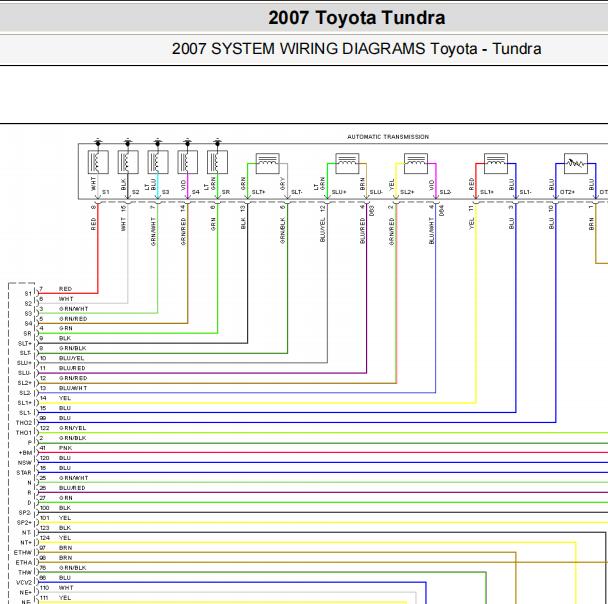Select the SLU coil symbol in transmission
This screenshot has width=608, height=604.
coord(347,163)
